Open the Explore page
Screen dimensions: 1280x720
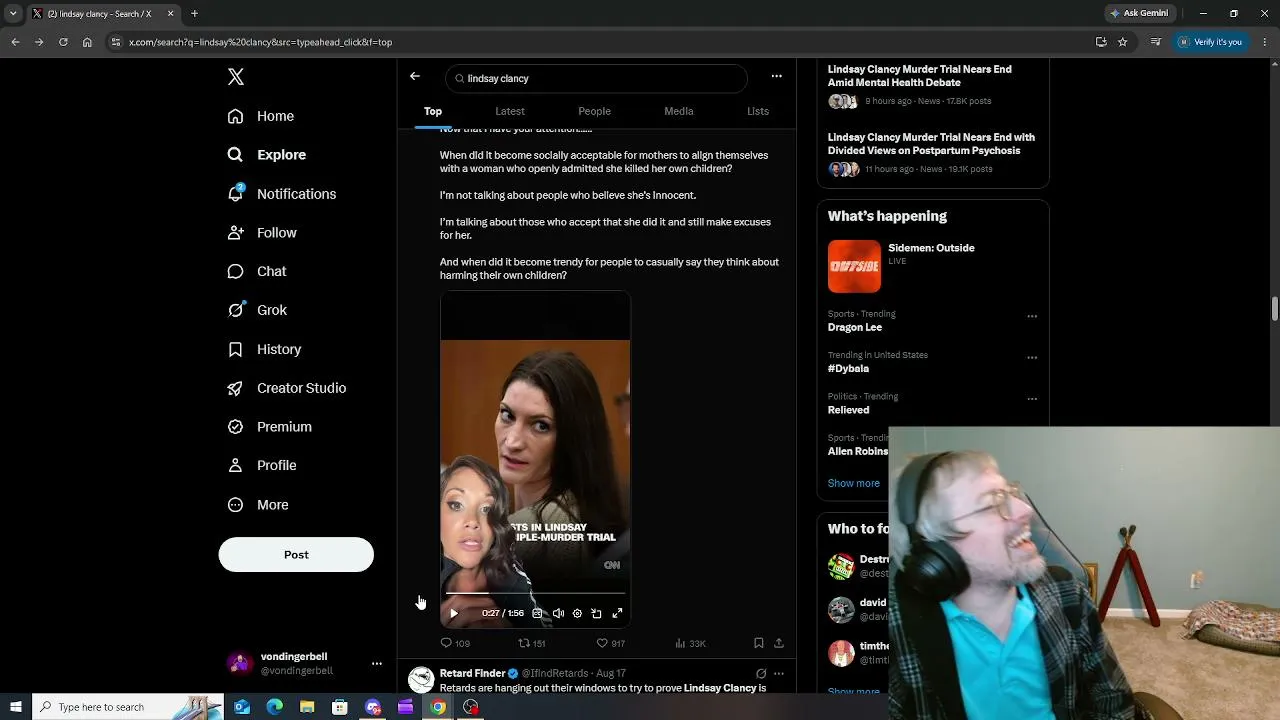coord(267,155)
